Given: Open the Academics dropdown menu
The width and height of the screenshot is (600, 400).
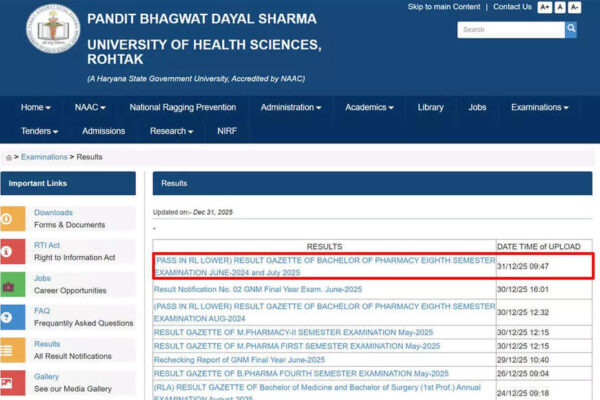Looking at the screenshot, I should (369, 108).
